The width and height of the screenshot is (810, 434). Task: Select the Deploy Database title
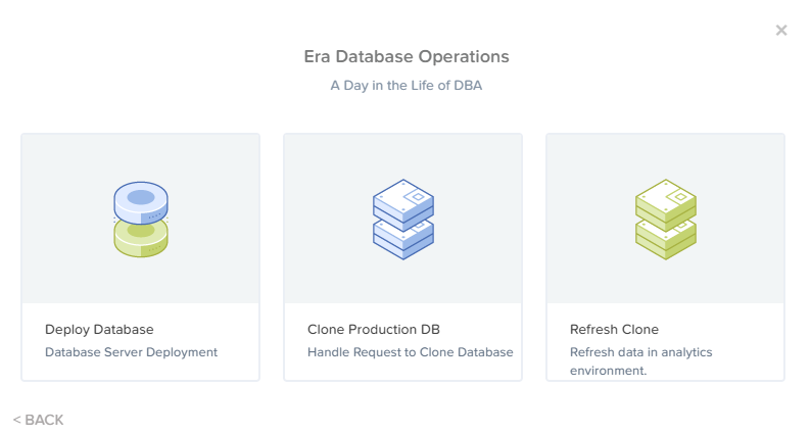click(x=99, y=330)
